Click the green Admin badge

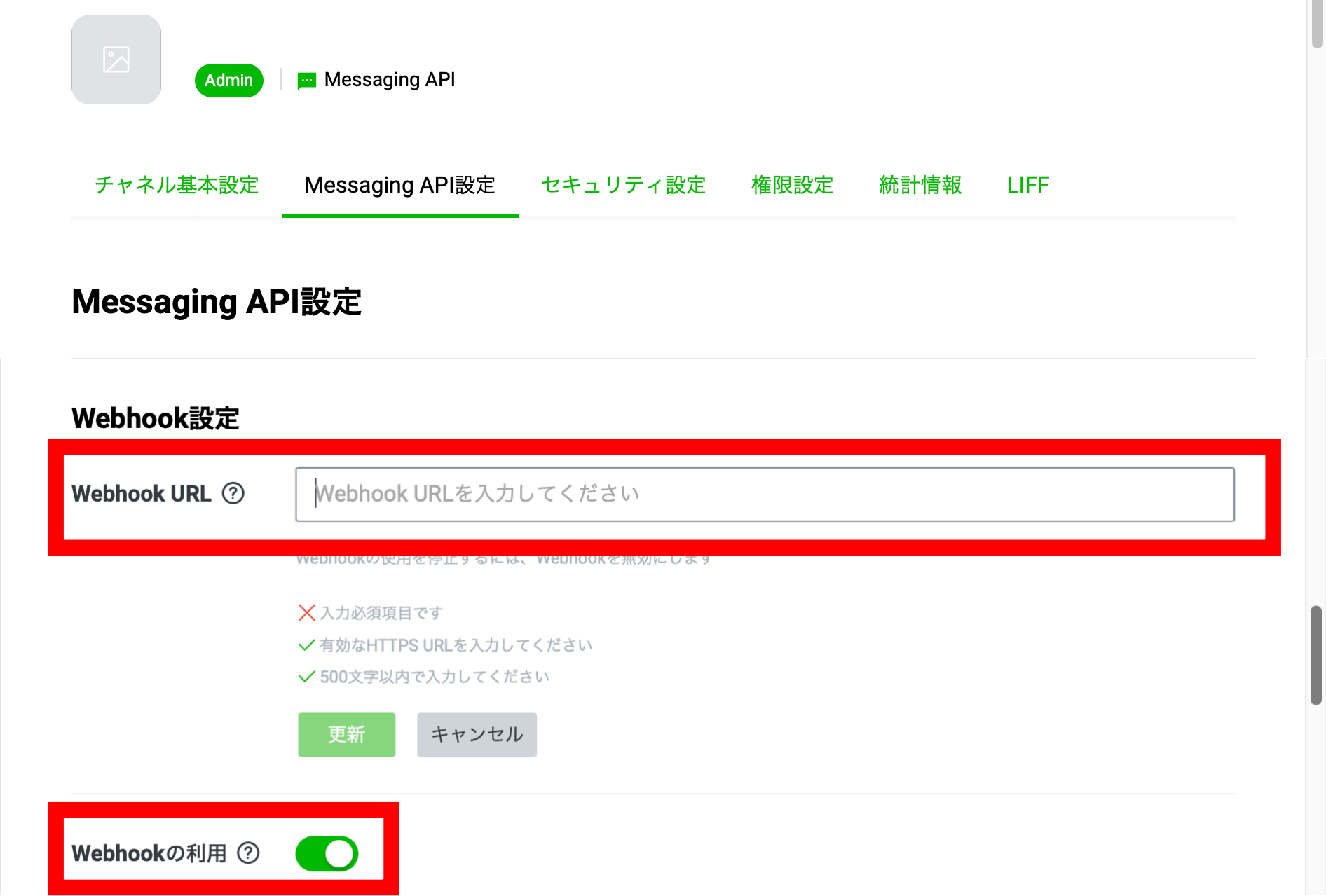(x=229, y=81)
